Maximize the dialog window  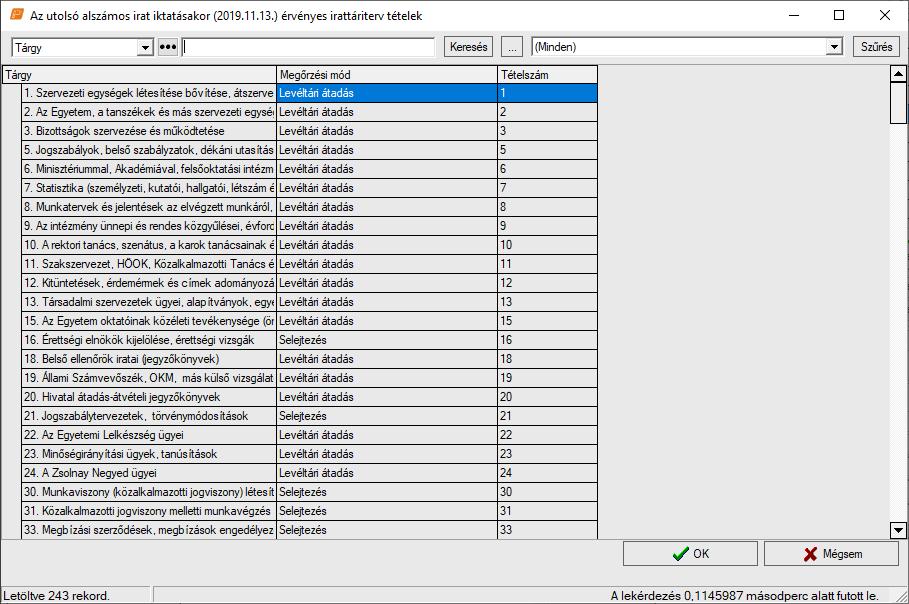point(839,15)
